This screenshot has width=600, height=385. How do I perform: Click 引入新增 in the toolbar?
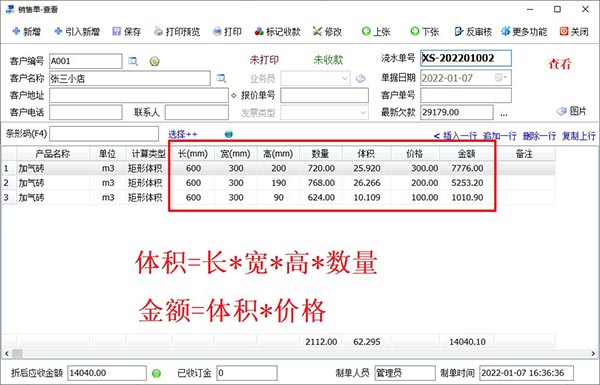click(77, 31)
